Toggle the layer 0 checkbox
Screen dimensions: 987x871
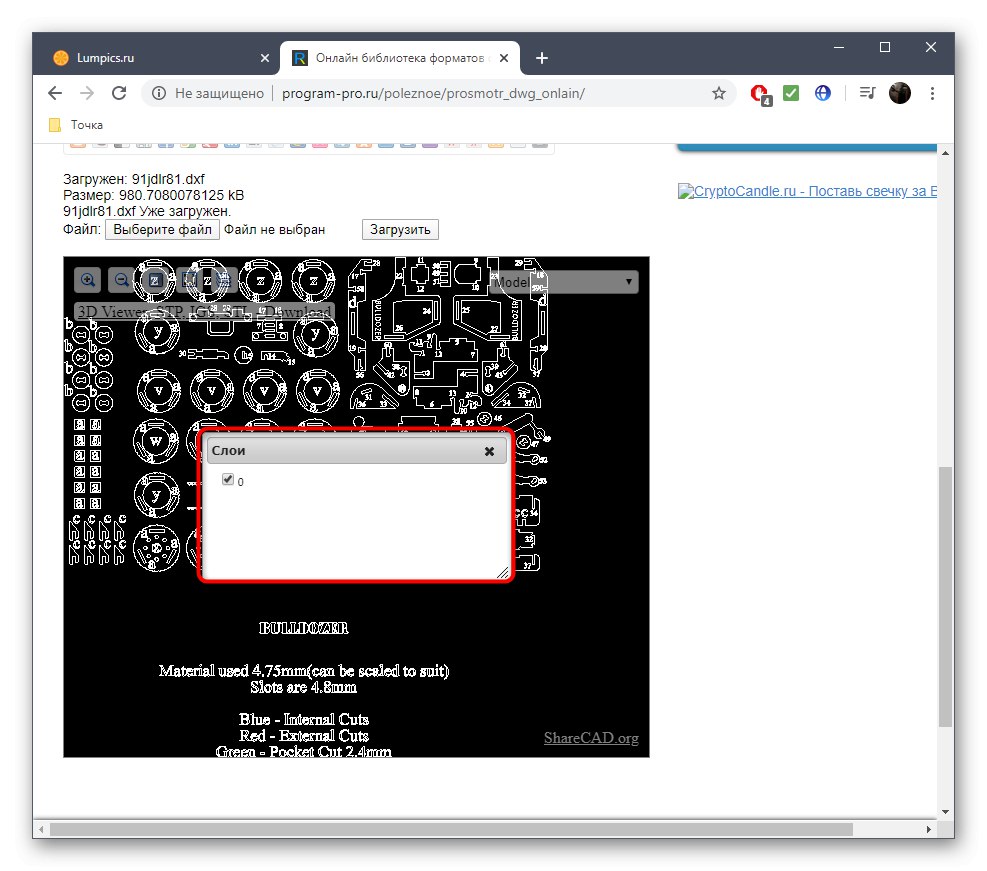[x=228, y=480]
